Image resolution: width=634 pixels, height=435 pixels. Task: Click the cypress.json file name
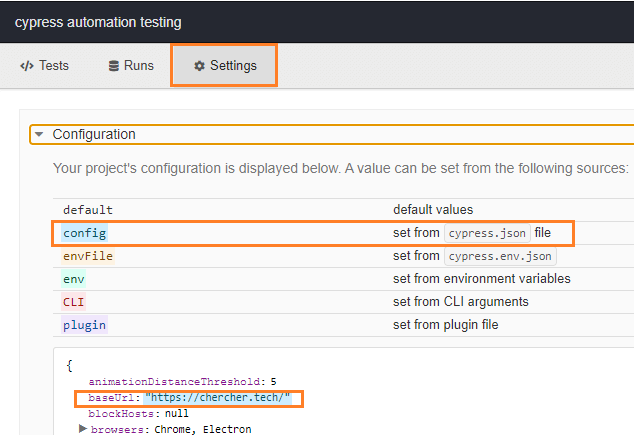[x=487, y=233]
